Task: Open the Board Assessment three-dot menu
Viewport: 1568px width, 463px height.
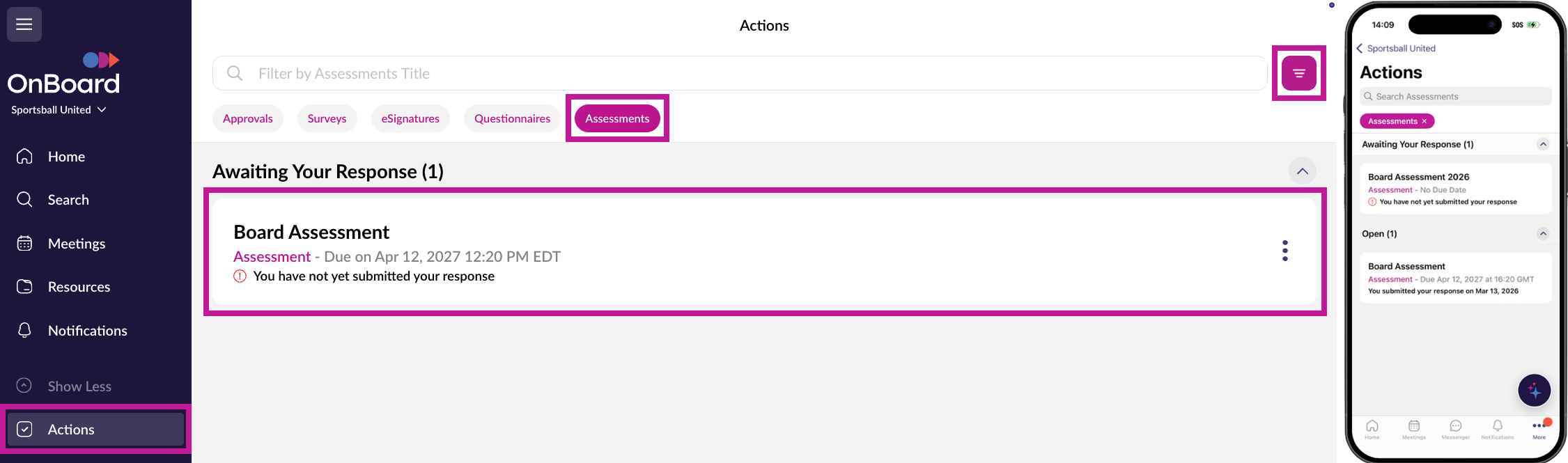Action: pyautogui.click(x=1284, y=251)
